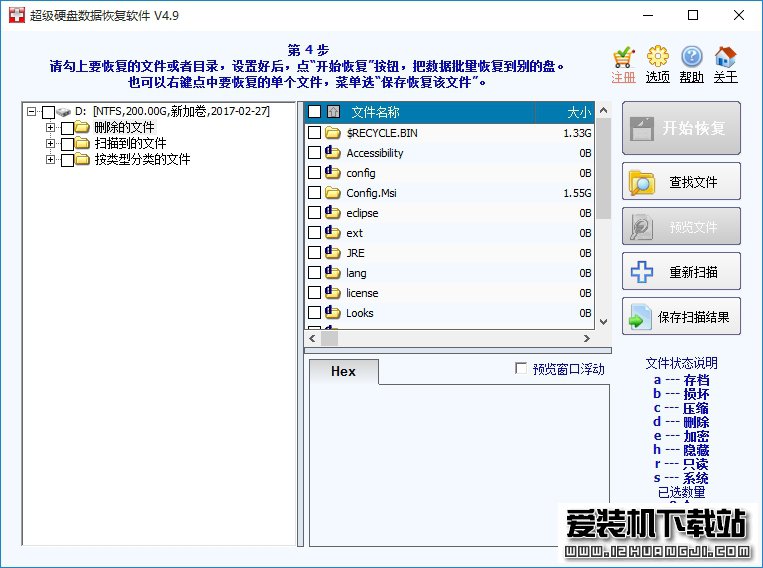Click the 大小 column header
Viewport: 763px width, 568px height.
coord(579,112)
